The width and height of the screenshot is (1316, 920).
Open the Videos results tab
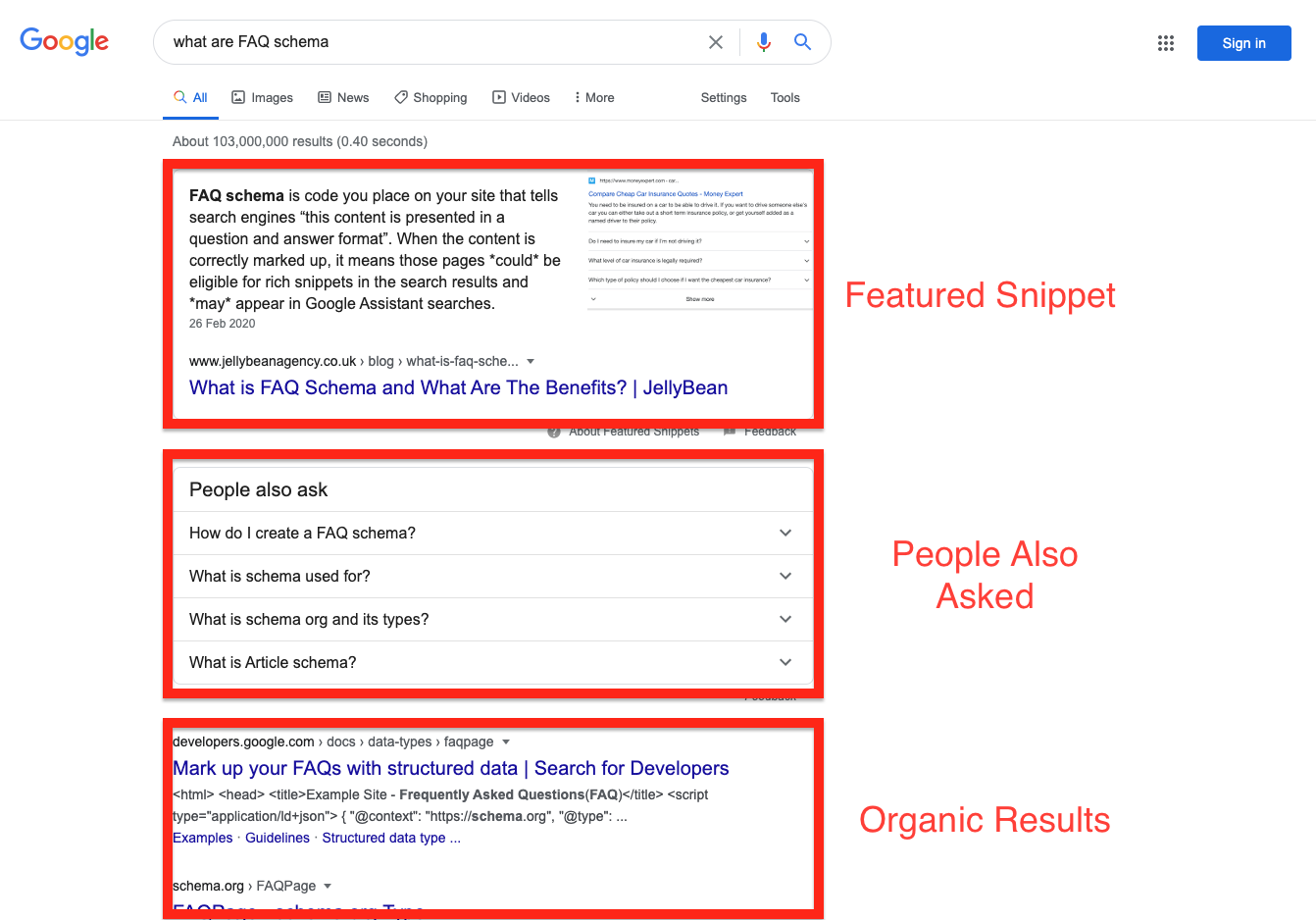coord(521,97)
